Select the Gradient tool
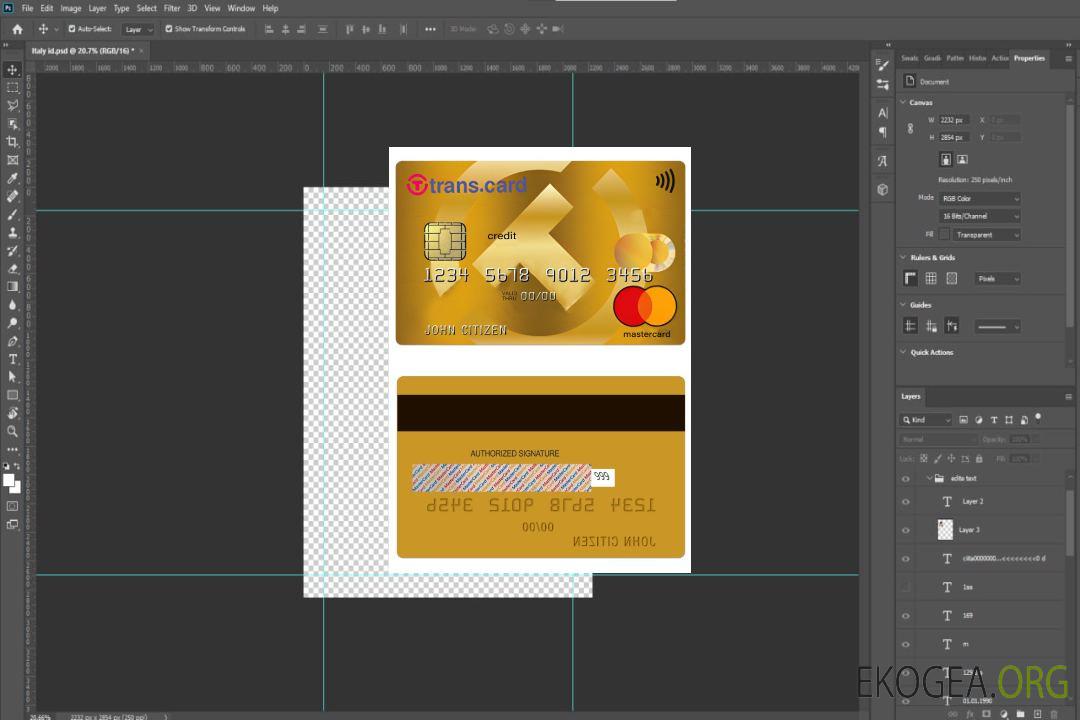This screenshot has height=720, width=1080. click(x=12, y=287)
